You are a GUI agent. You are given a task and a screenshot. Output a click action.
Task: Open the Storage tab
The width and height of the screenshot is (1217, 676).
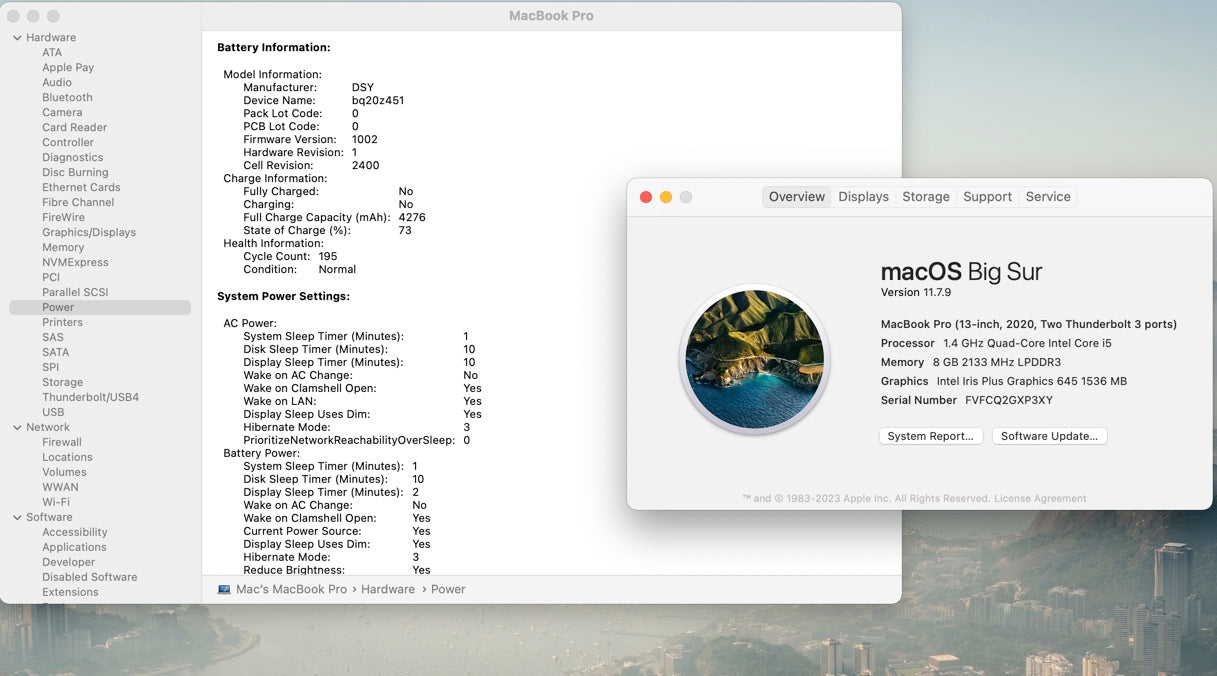click(x=925, y=197)
